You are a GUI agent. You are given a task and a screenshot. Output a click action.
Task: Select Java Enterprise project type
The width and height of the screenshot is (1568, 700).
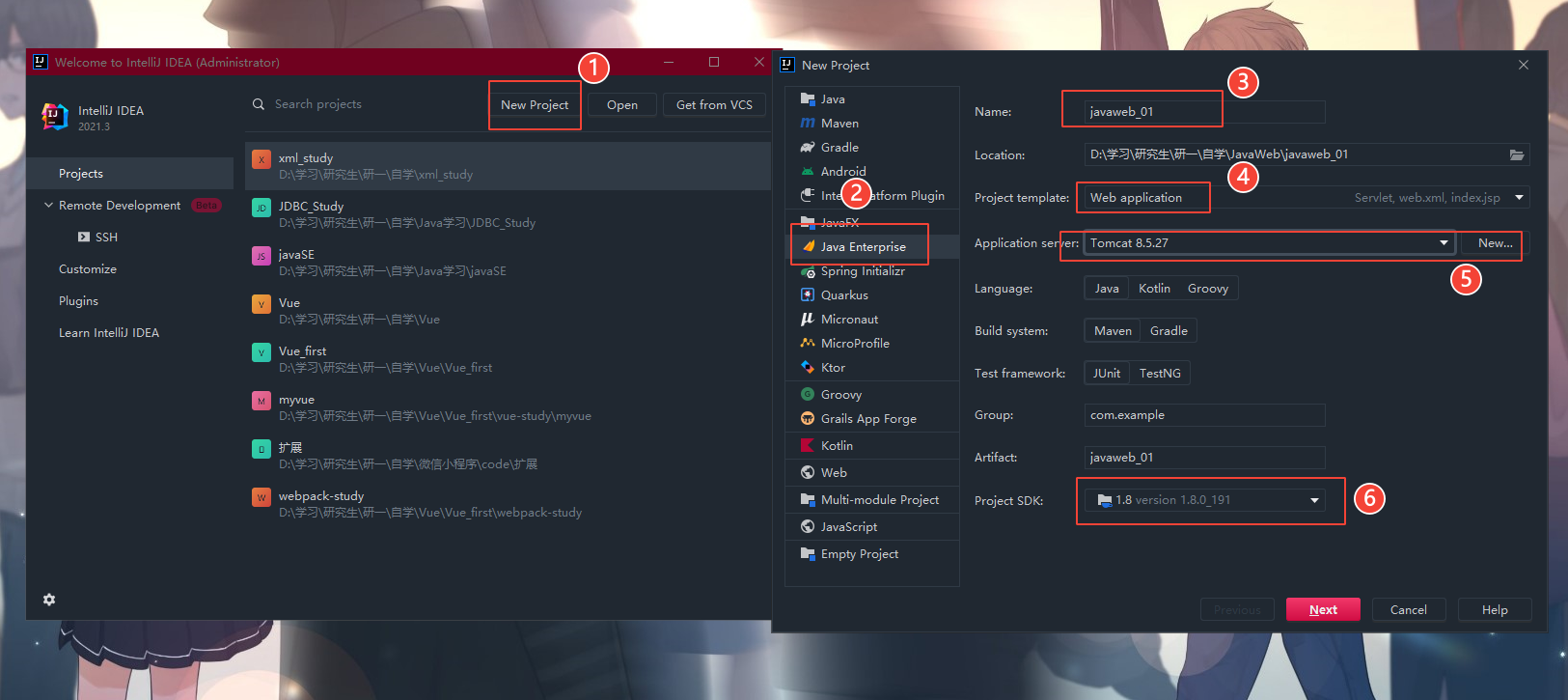tap(872, 247)
